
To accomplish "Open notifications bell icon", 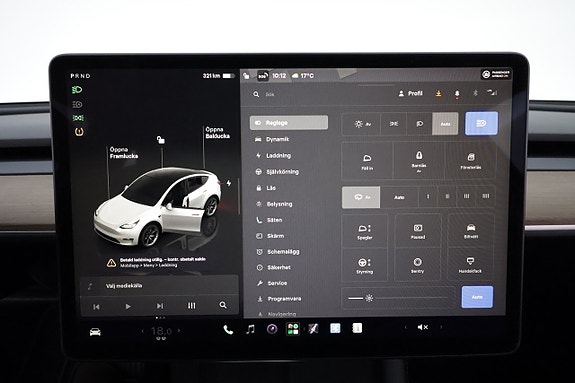I will click(457, 94).
